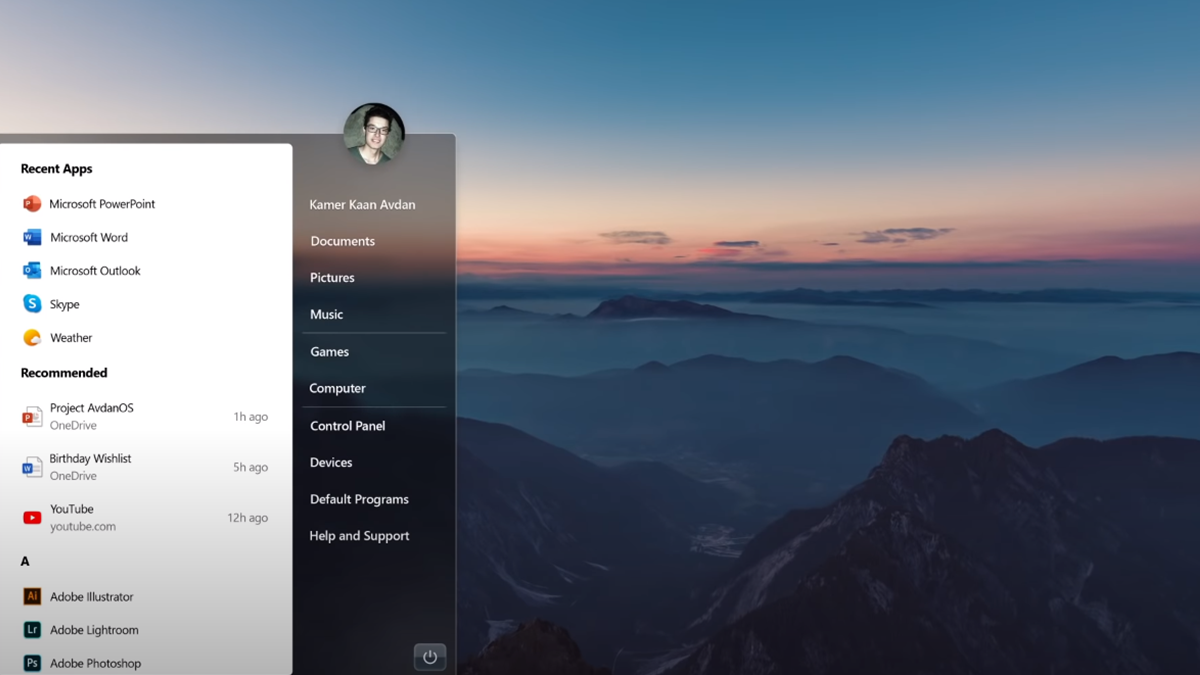Open Pictures from the start menu

[332, 278]
